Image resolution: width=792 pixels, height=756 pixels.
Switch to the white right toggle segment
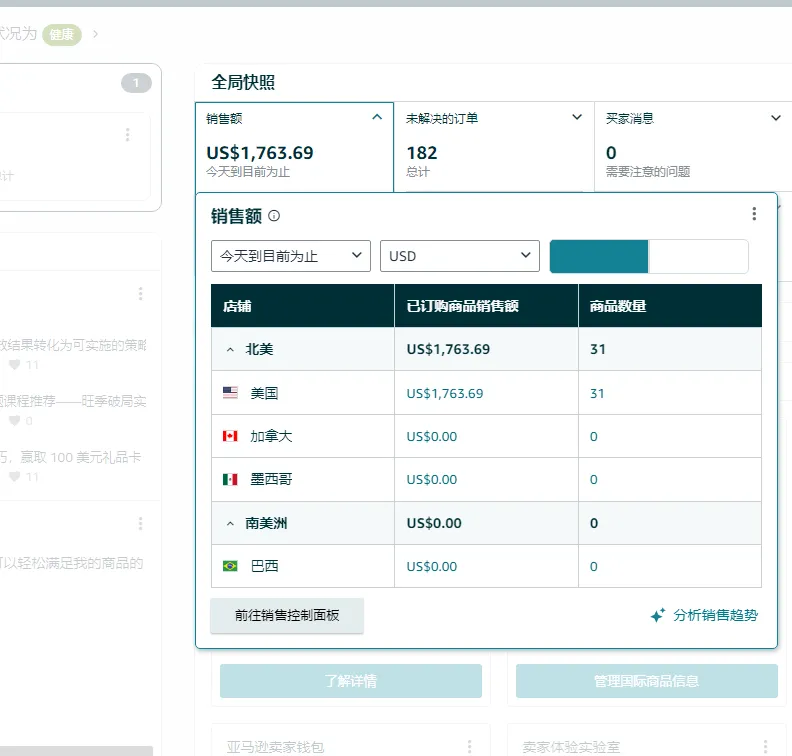coord(698,256)
